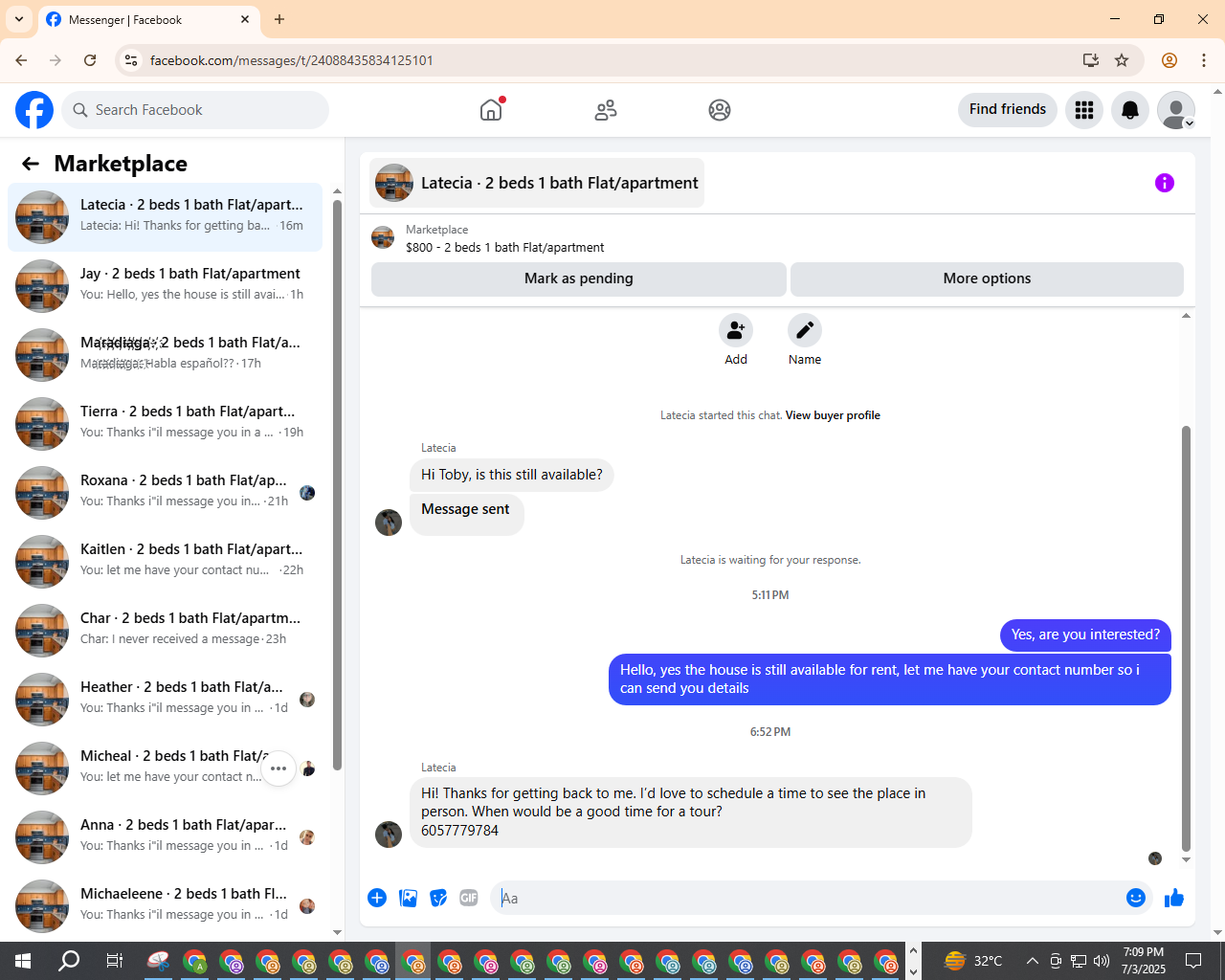Click the Latecia chat header button
This screenshot has height=980, width=1225.
coord(537,183)
